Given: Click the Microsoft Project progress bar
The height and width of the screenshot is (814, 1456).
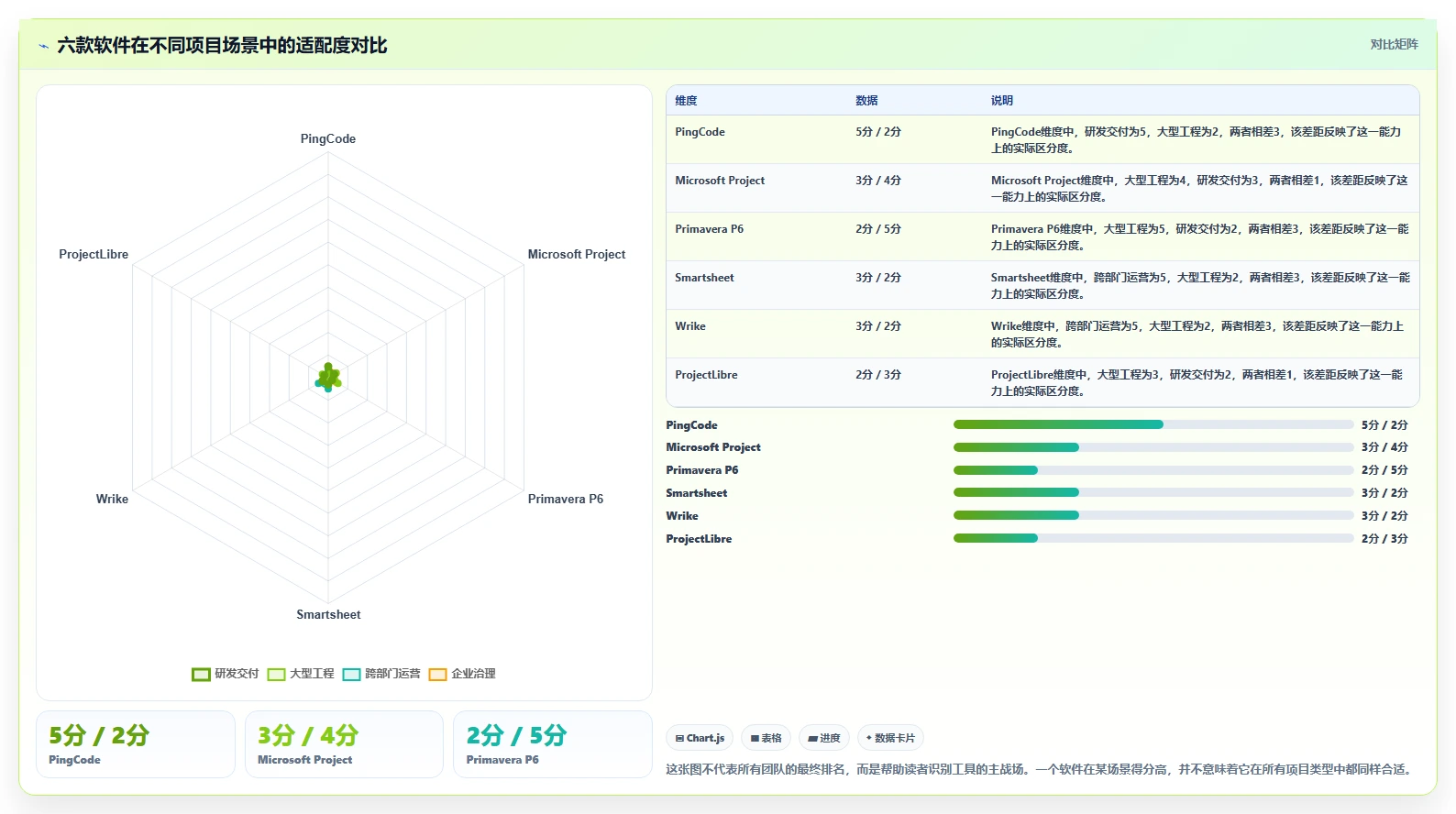Looking at the screenshot, I should click(1153, 447).
